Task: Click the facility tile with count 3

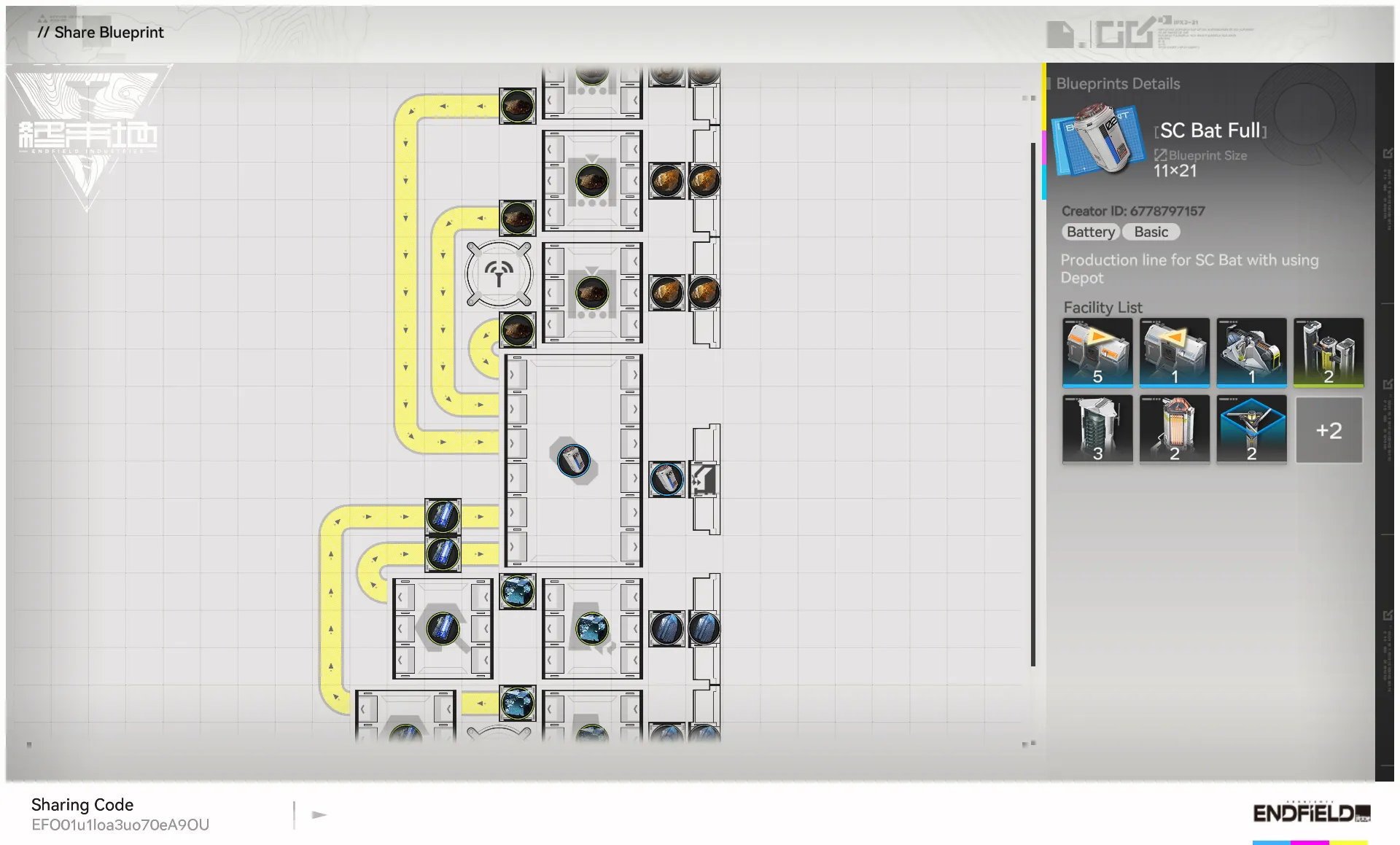Action: click(1097, 429)
